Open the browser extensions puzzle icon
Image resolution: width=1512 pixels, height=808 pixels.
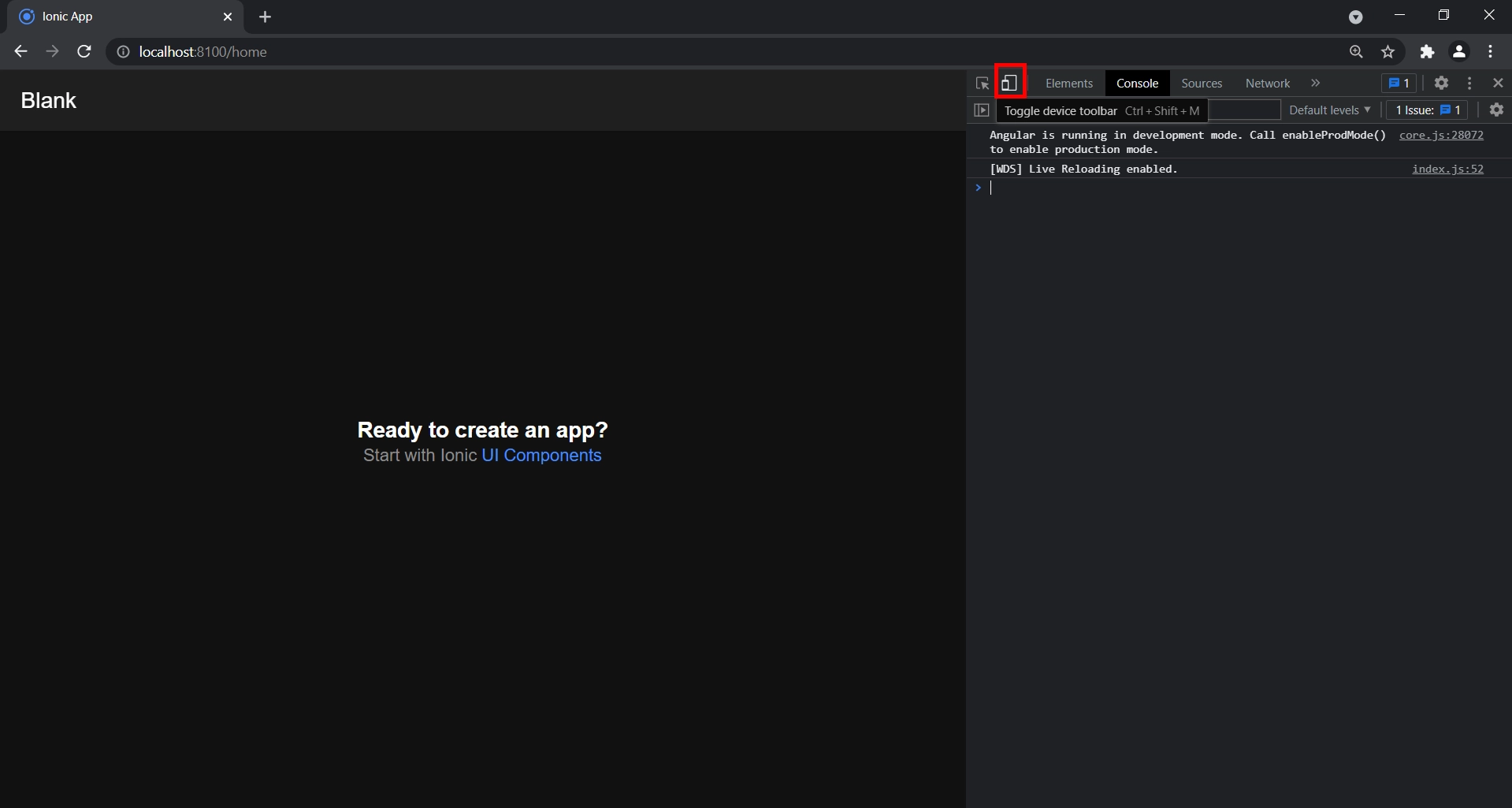click(x=1427, y=51)
